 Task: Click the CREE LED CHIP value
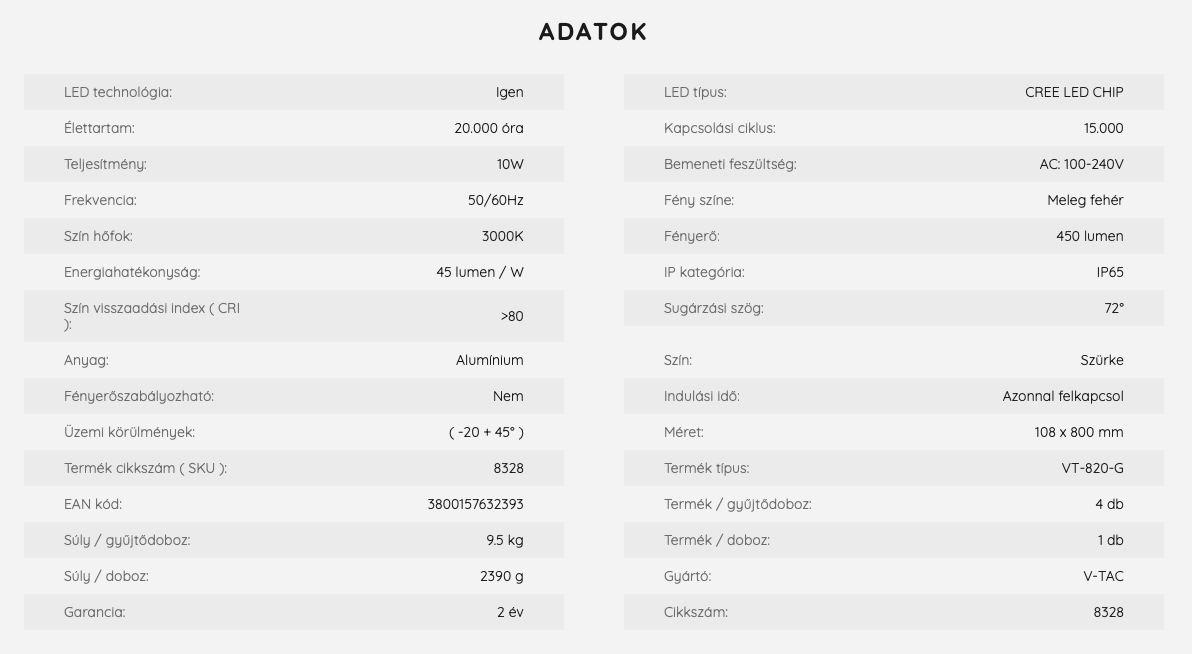[1073, 92]
